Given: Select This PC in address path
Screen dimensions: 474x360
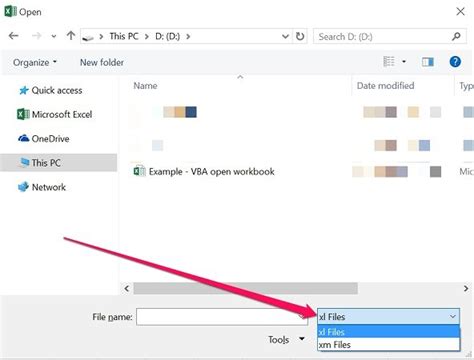Looking at the screenshot, I should click(x=124, y=36).
